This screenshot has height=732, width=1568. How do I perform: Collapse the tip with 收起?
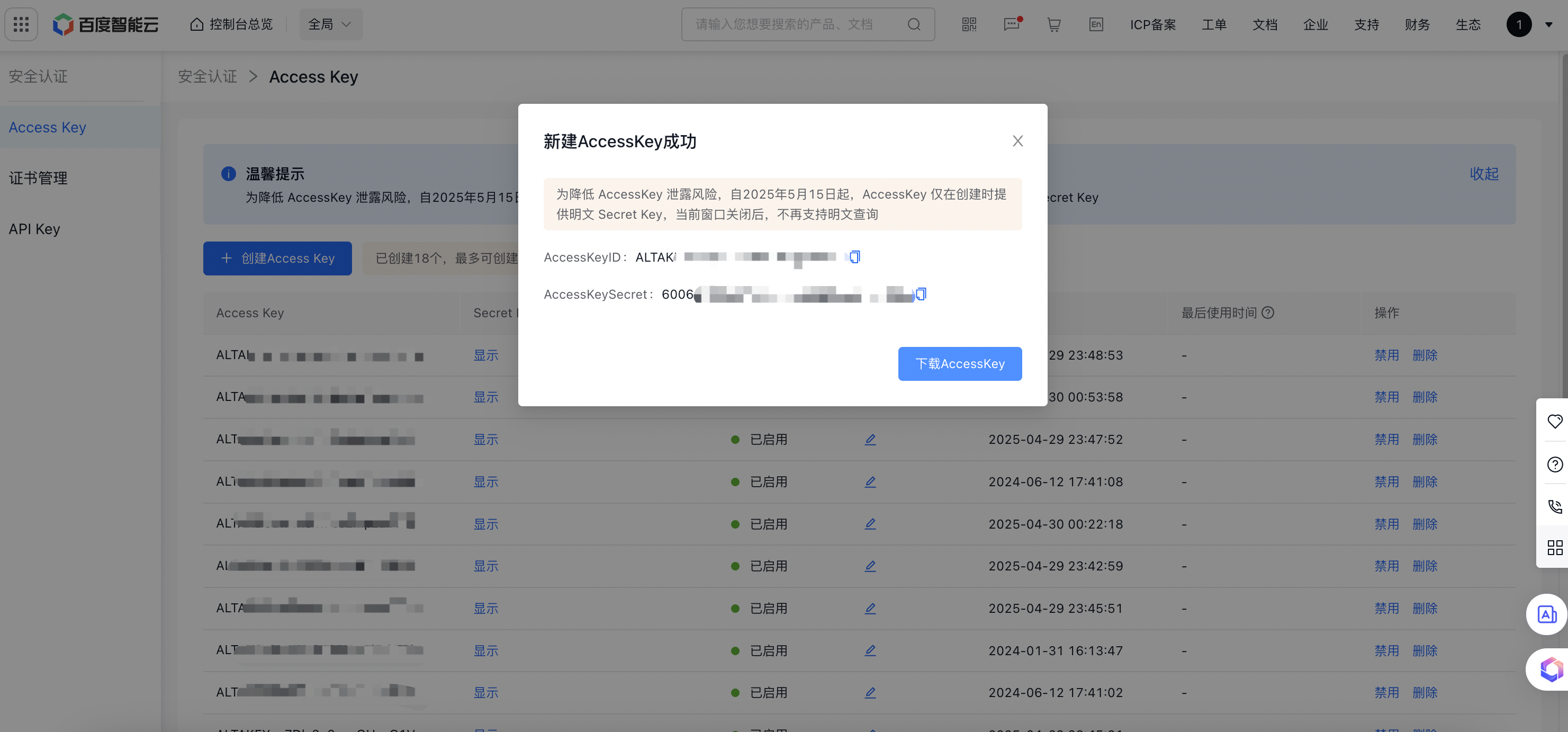pyautogui.click(x=1484, y=174)
